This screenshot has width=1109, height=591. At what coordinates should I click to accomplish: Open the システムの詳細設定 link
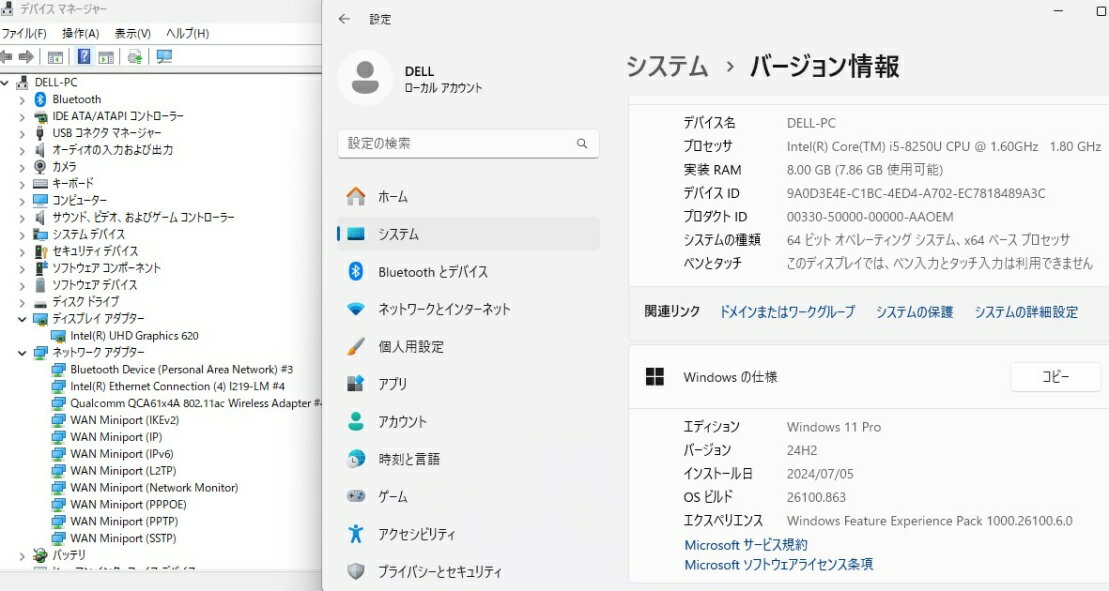(1026, 312)
